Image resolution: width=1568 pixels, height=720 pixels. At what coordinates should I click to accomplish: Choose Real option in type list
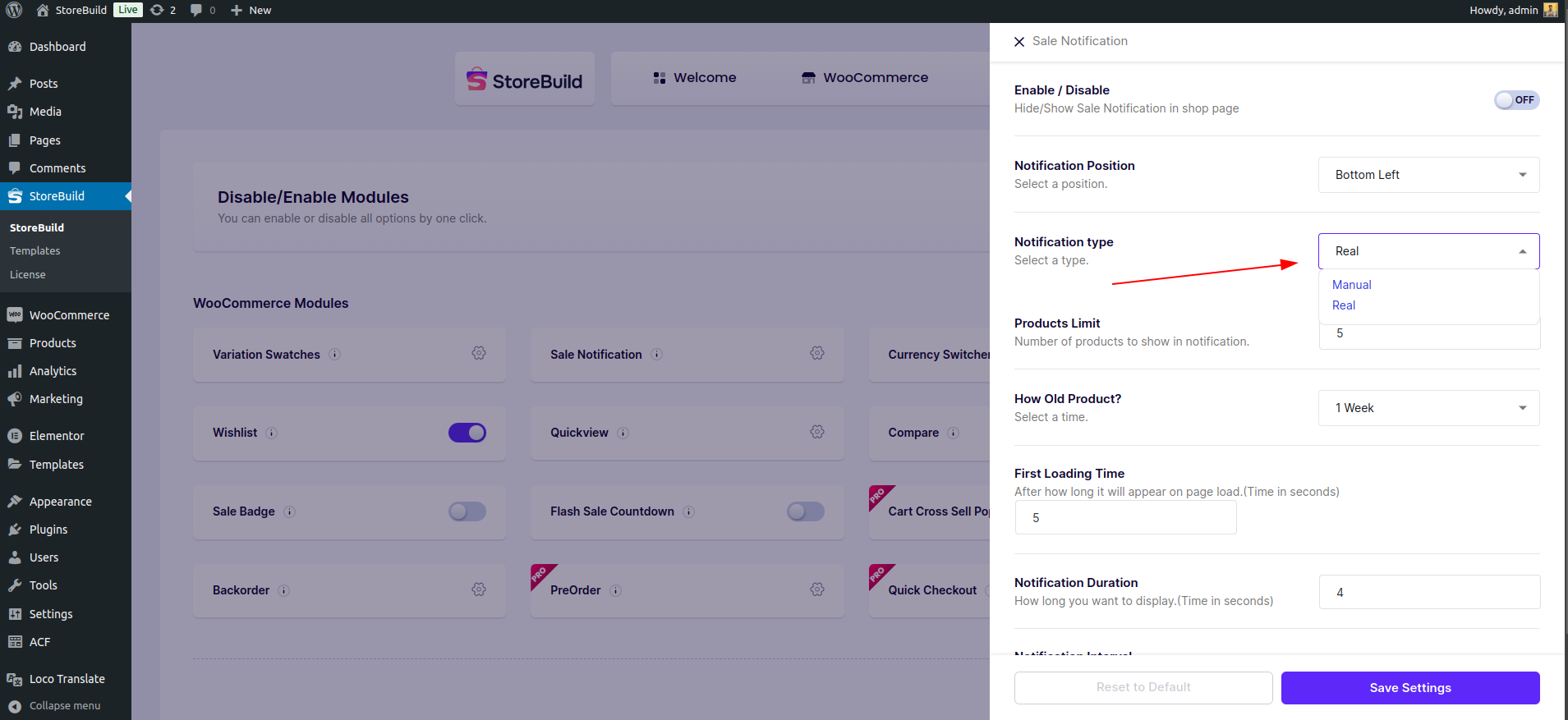tap(1344, 305)
